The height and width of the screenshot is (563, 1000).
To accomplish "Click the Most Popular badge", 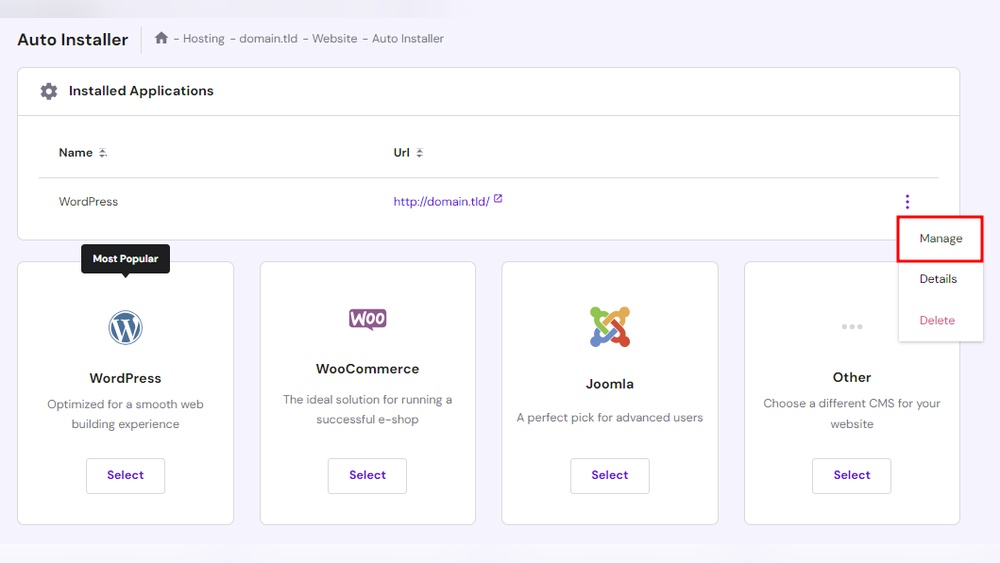I will tap(125, 259).
